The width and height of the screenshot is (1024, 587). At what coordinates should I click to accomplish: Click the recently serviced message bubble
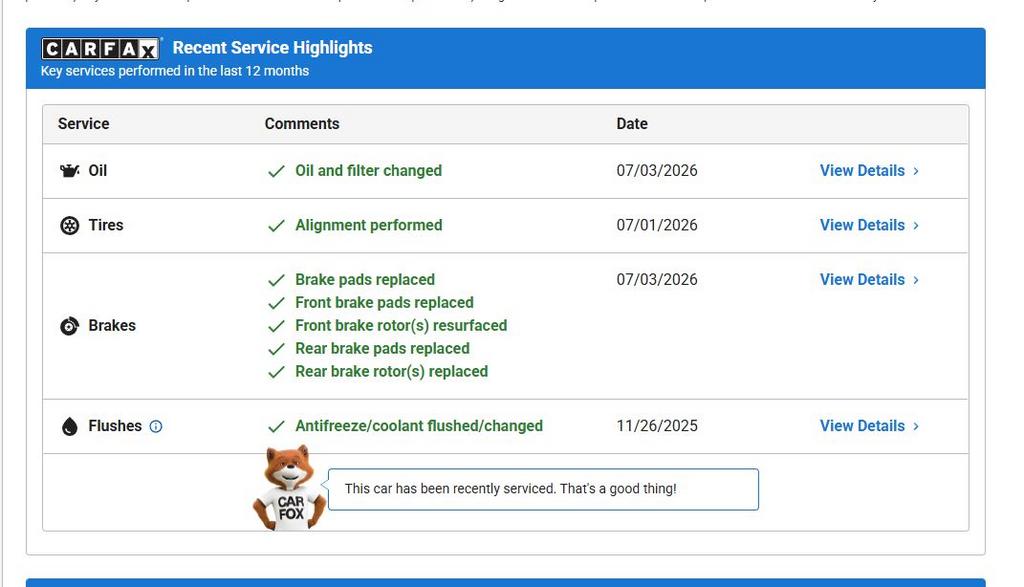tap(543, 489)
